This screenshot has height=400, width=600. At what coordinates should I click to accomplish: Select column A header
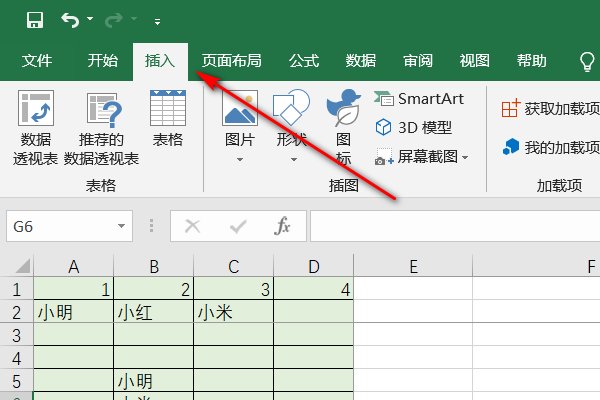[x=74, y=266]
